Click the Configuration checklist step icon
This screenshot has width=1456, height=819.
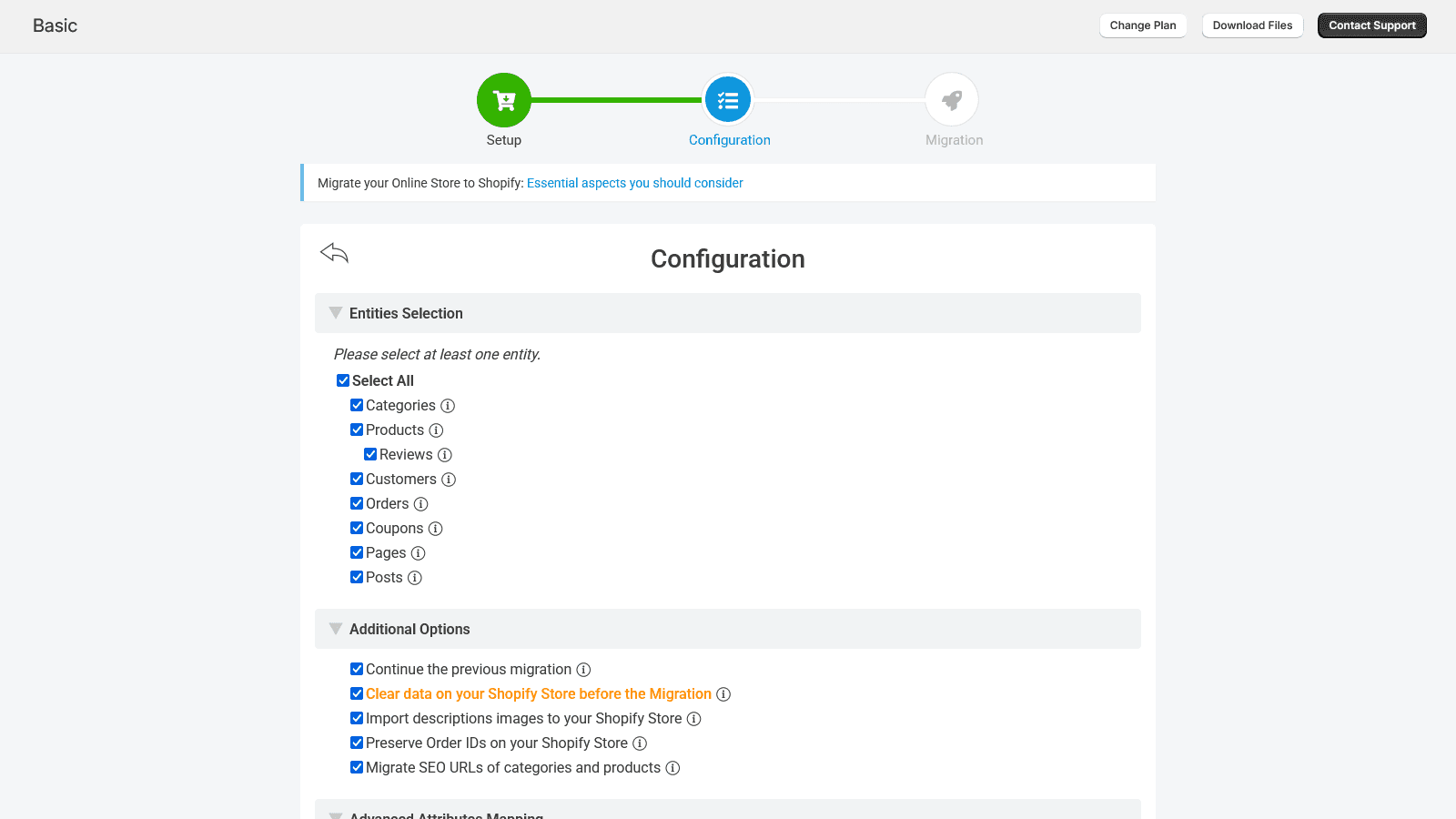[x=728, y=100]
